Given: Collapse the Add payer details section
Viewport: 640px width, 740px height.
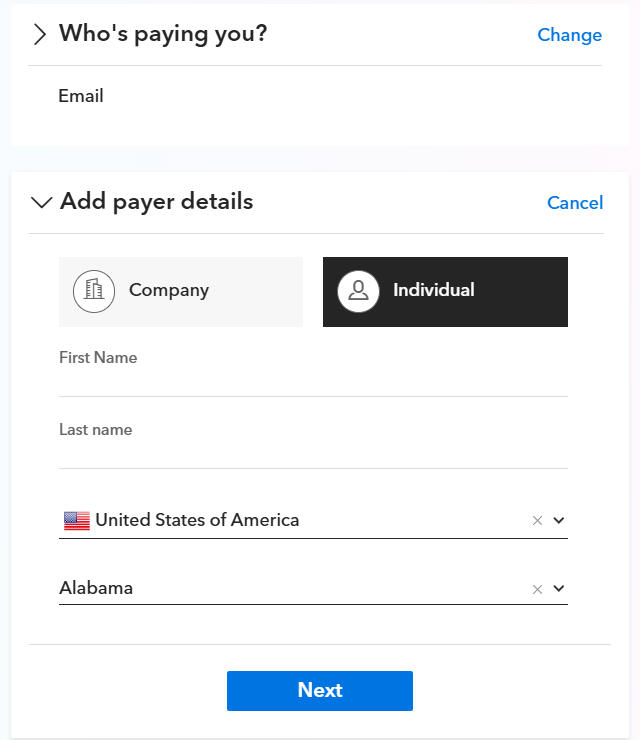Looking at the screenshot, I should tap(42, 202).
